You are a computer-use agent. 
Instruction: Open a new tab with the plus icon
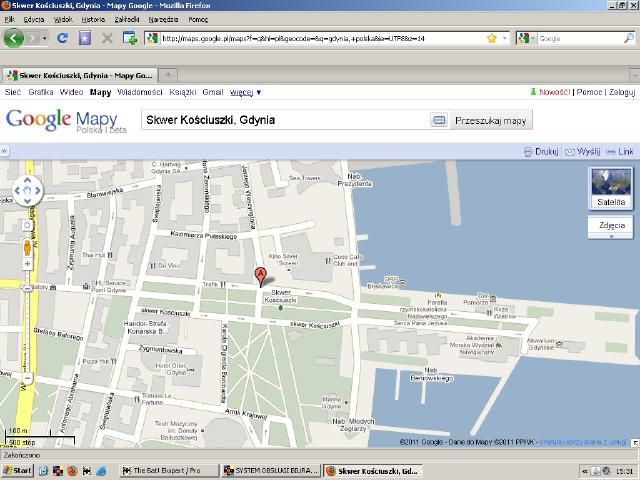pyautogui.click(x=130, y=38)
